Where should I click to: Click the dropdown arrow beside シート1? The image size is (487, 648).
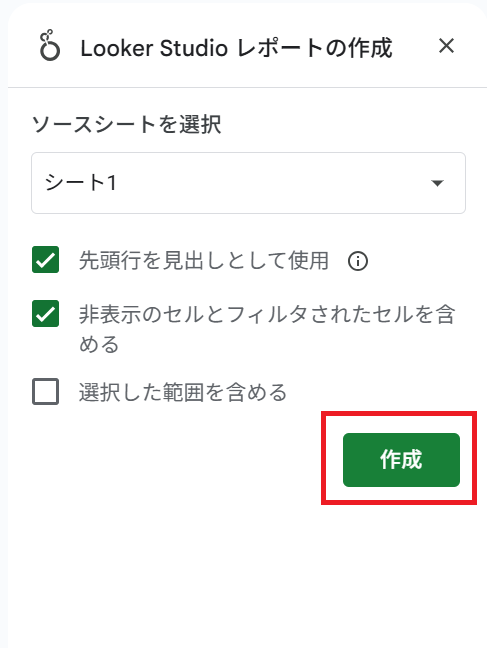(x=437, y=183)
